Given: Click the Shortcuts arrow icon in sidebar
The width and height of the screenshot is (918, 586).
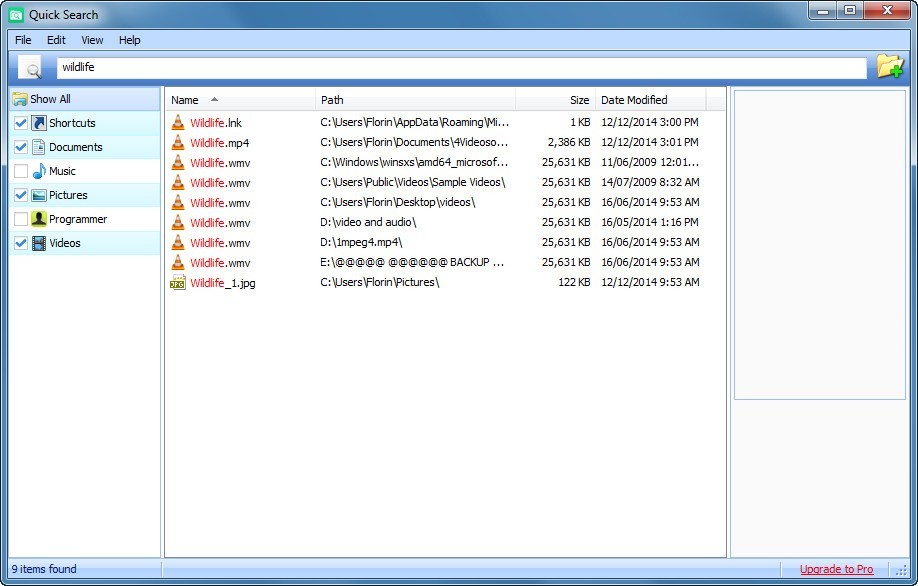Looking at the screenshot, I should pyautogui.click(x=37, y=122).
